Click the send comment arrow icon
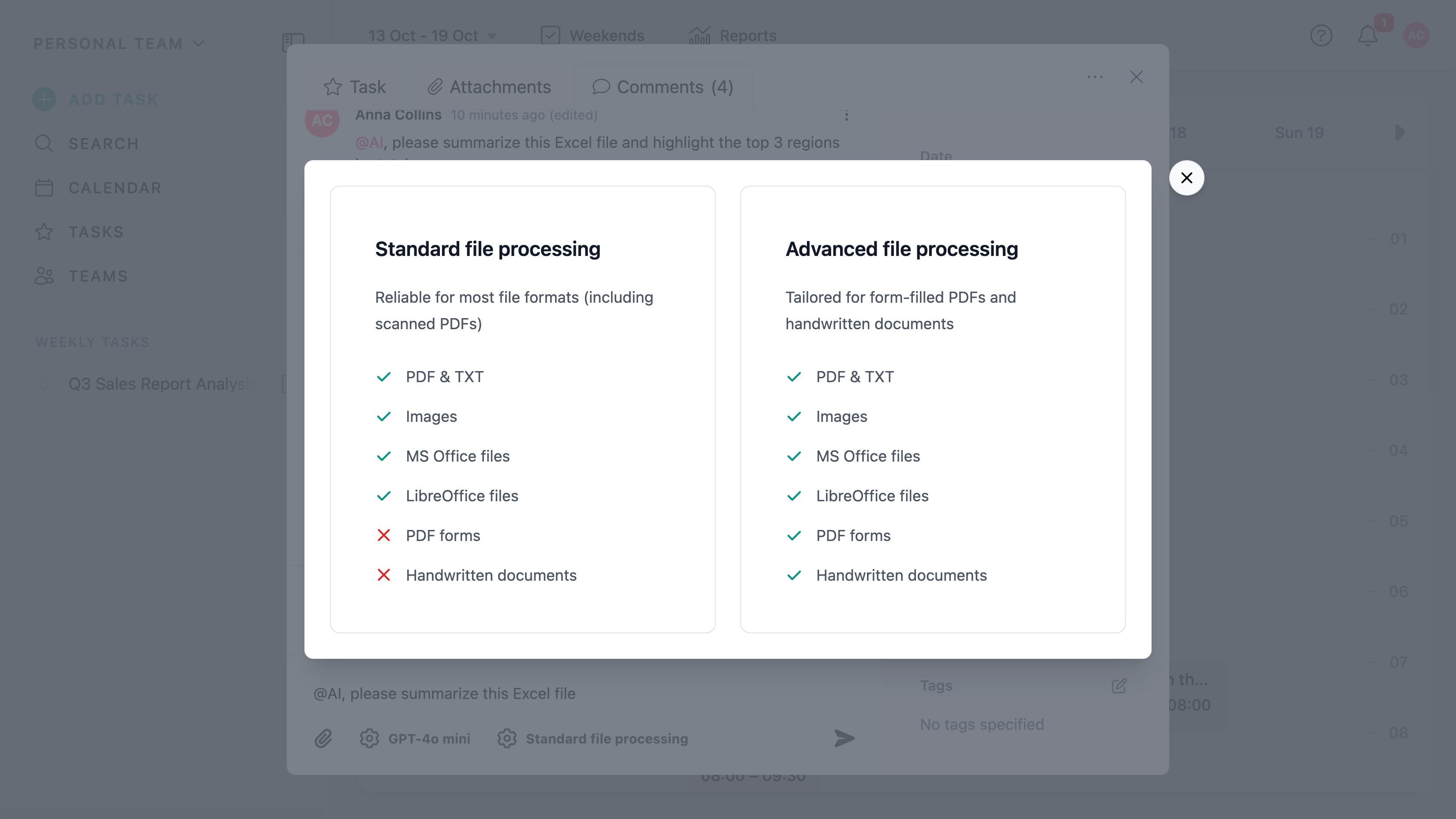Screen dimensions: 1456x819 pyautogui.click(x=844, y=738)
